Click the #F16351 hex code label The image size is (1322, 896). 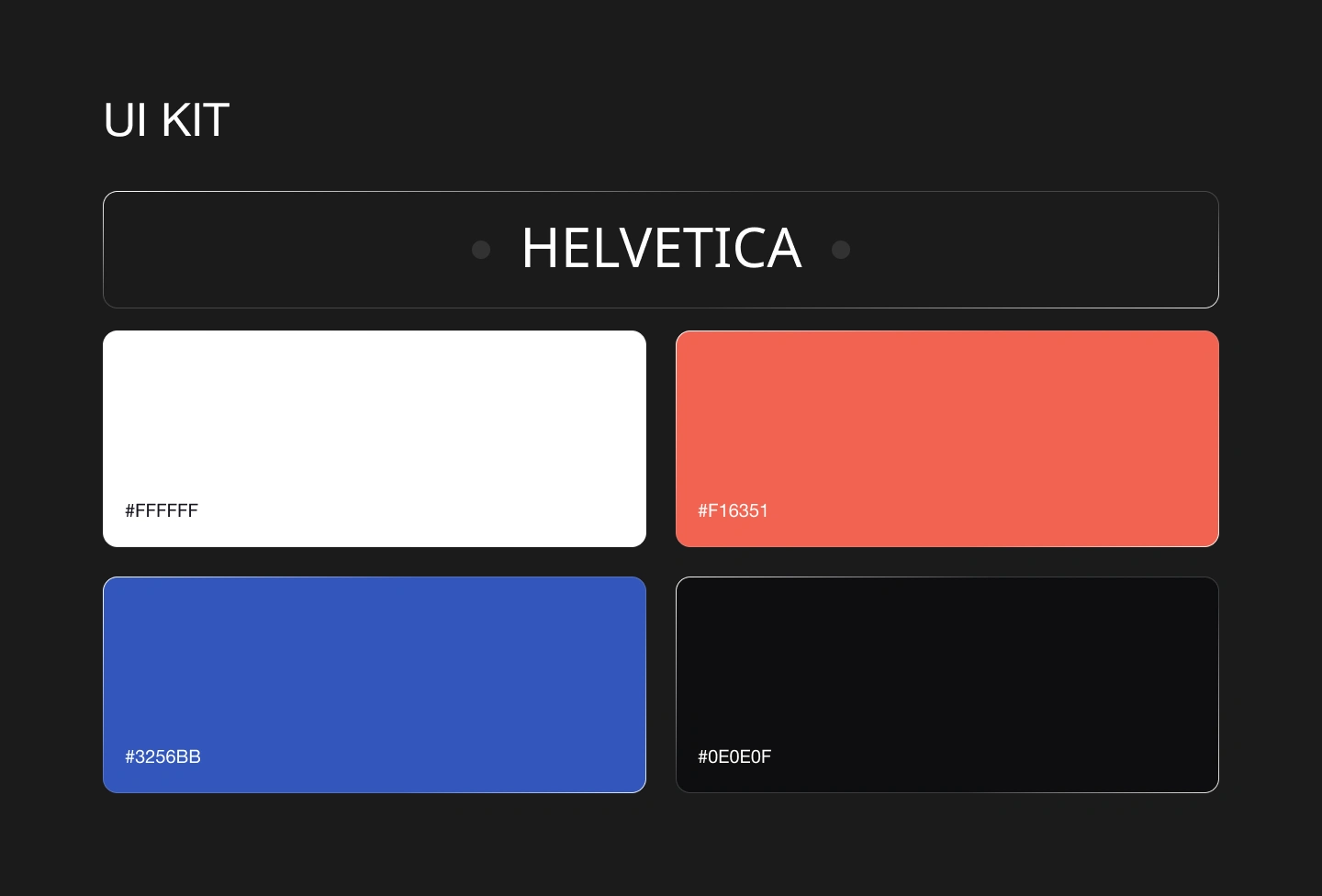coord(733,510)
